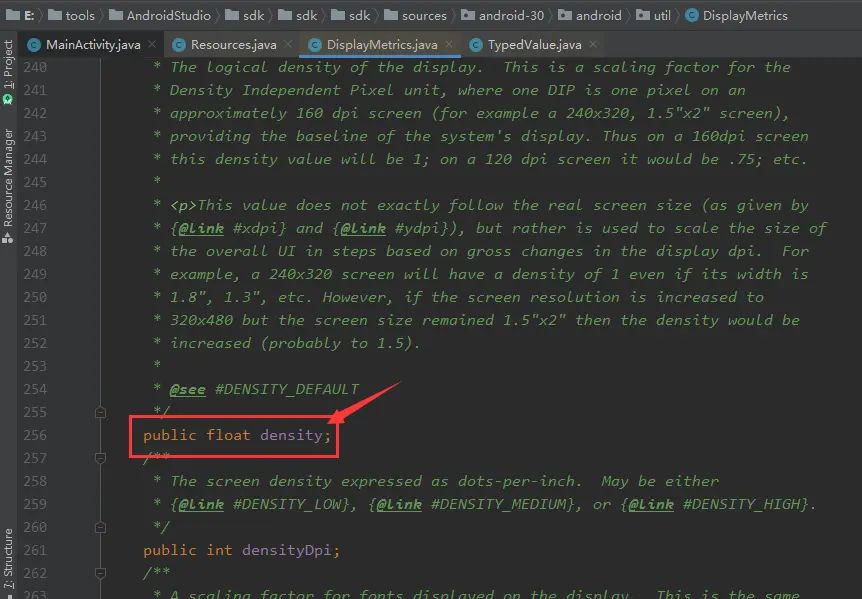This screenshot has width=862, height=599.
Task: Close the MainActivity.java tab
Action: tap(152, 44)
